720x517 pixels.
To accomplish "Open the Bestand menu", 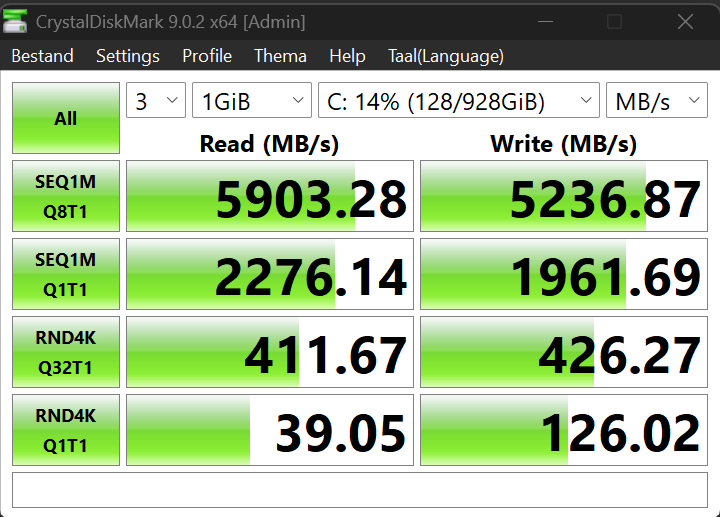I will (42, 56).
